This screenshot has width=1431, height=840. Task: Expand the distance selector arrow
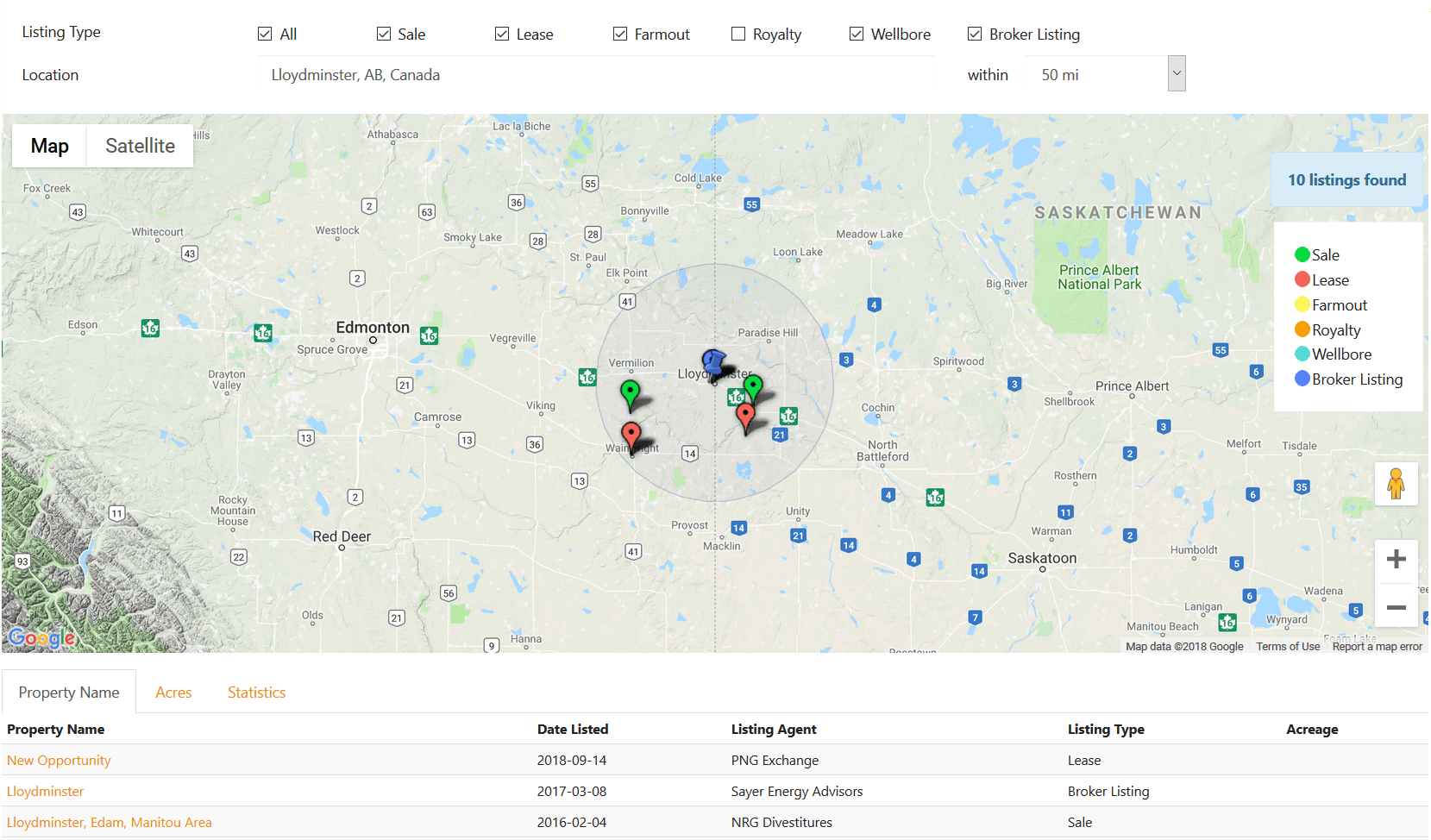tap(1177, 73)
